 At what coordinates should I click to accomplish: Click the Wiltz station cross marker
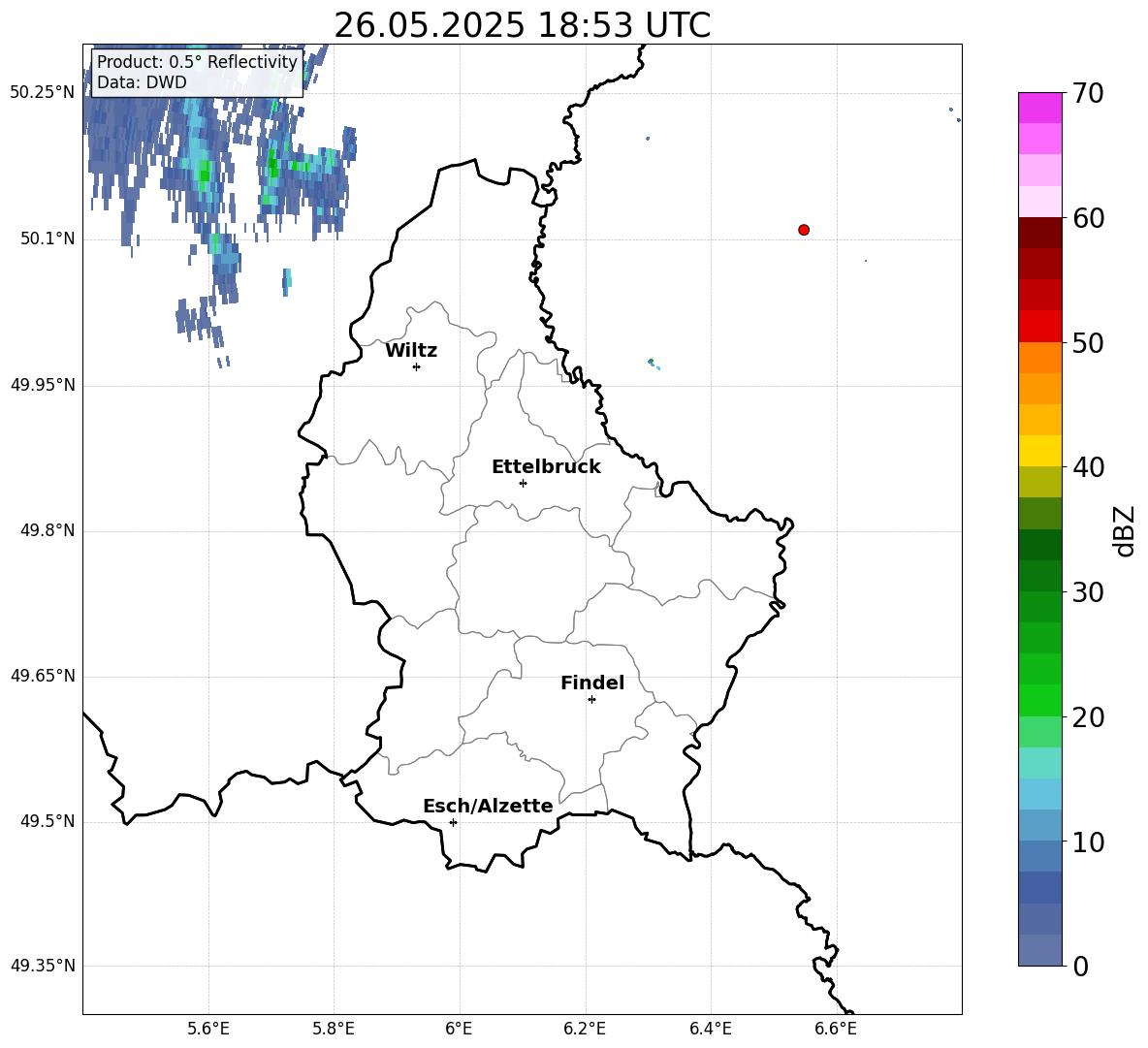[417, 366]
